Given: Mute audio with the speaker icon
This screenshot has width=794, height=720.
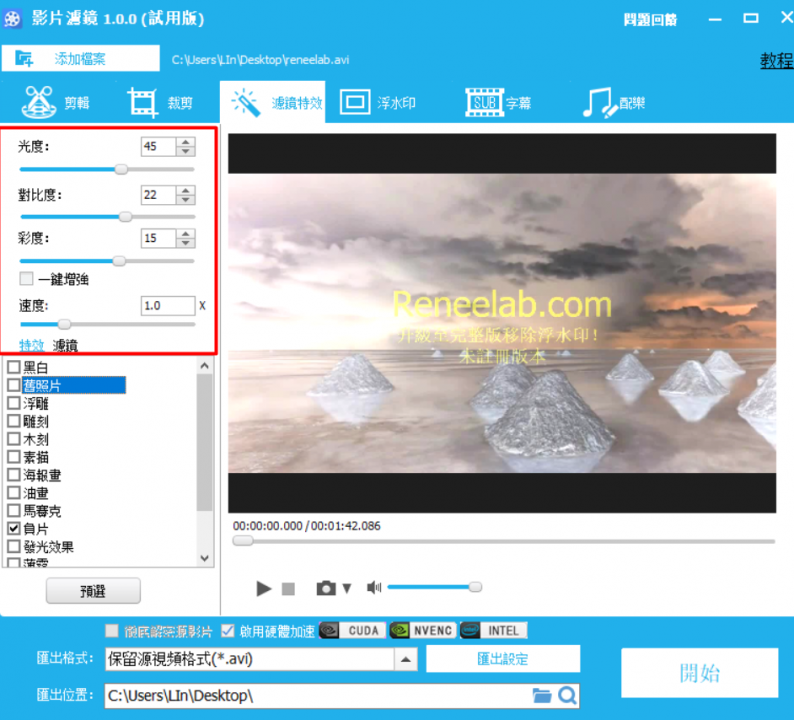Looking at the screenshot, I should [374, 588].
